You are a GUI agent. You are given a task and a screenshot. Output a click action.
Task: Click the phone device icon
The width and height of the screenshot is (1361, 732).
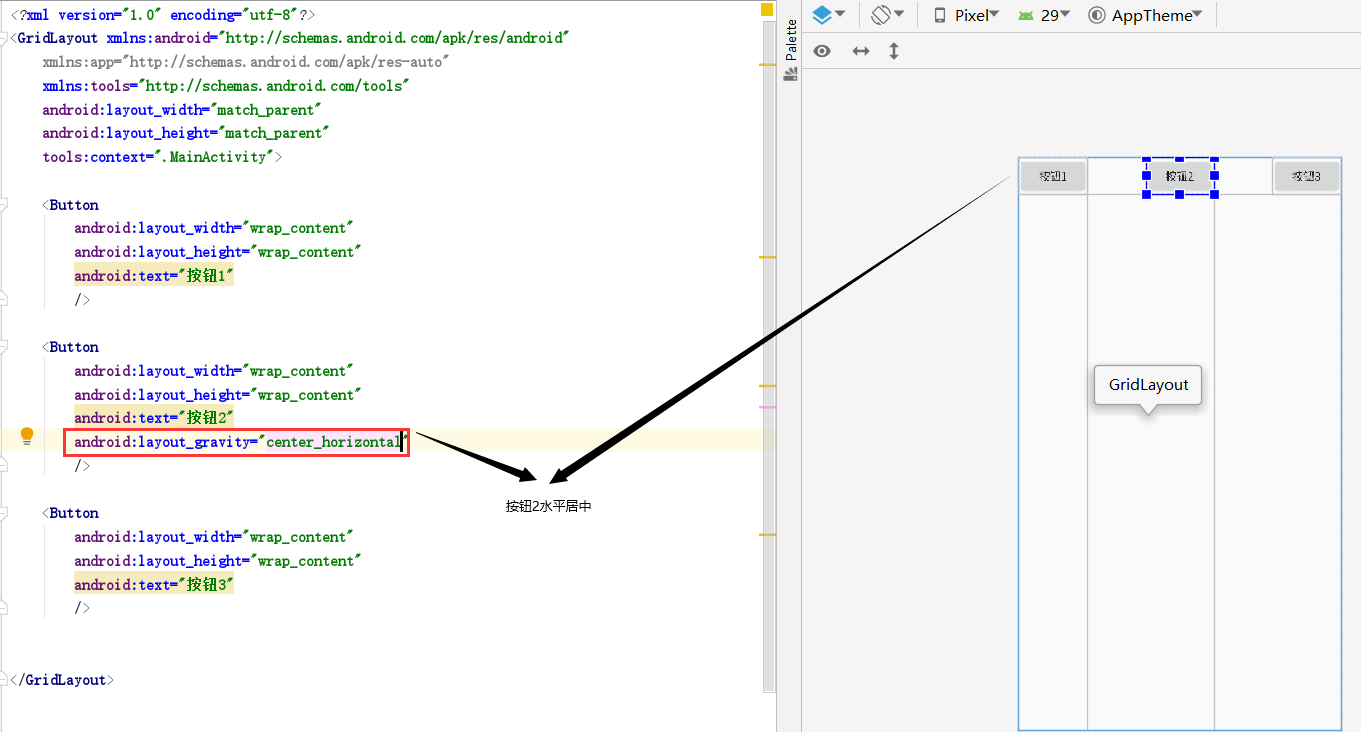pyautogui.click(x=938, y=14)
